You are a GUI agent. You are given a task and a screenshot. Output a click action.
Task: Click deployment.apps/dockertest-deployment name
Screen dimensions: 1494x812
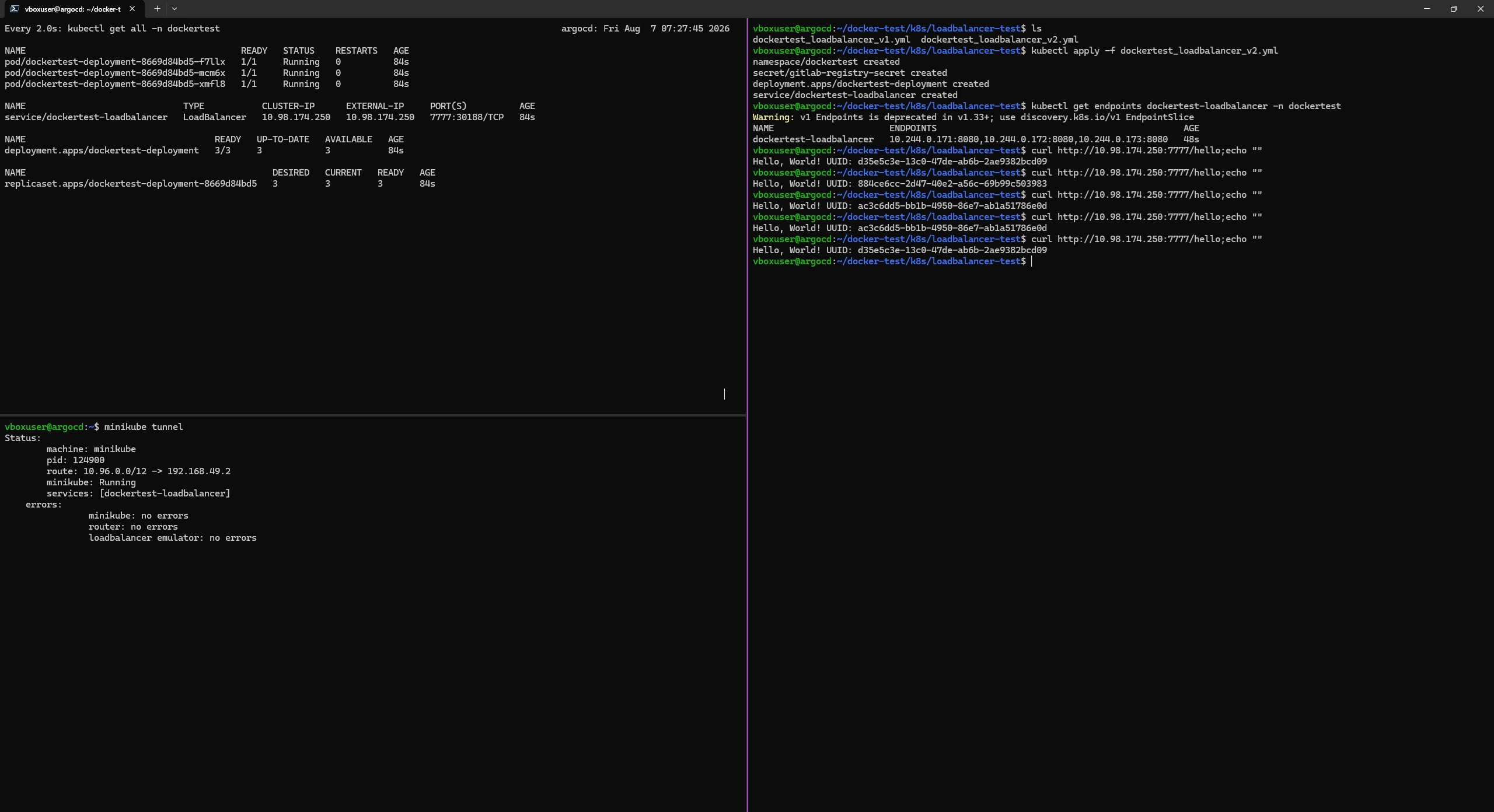(x=102, y=150)
